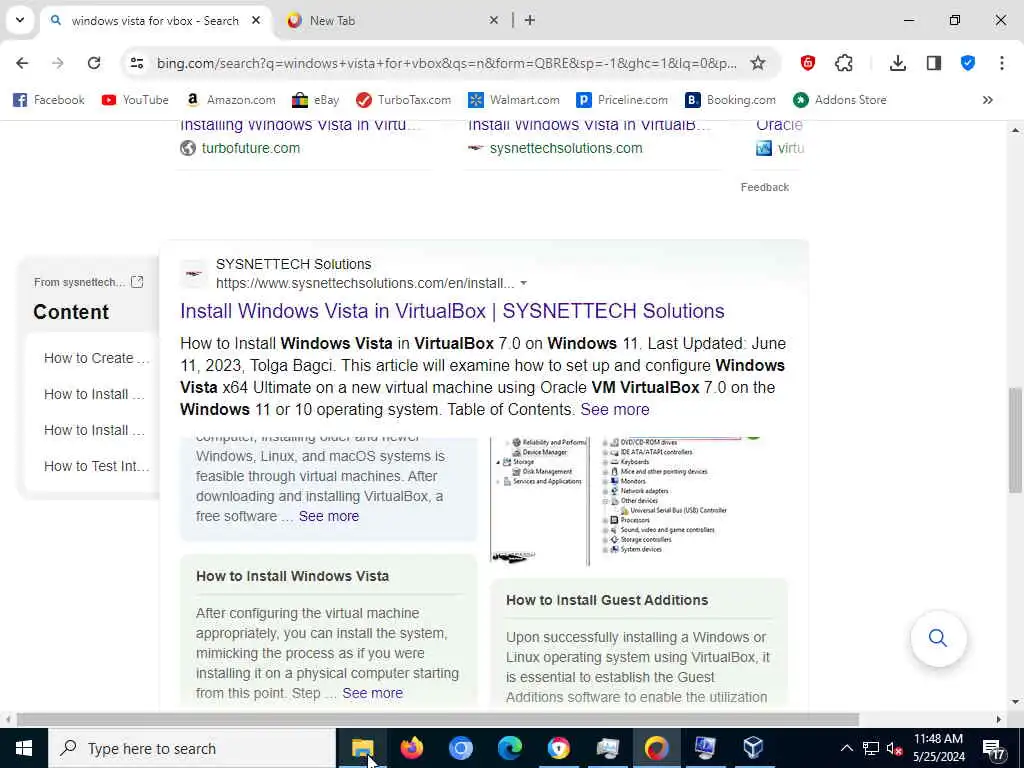Open the browser three-dot menu
The height and width of the screenshot is (768, 1024).
pyautogui.click(x=1002, y=63)
